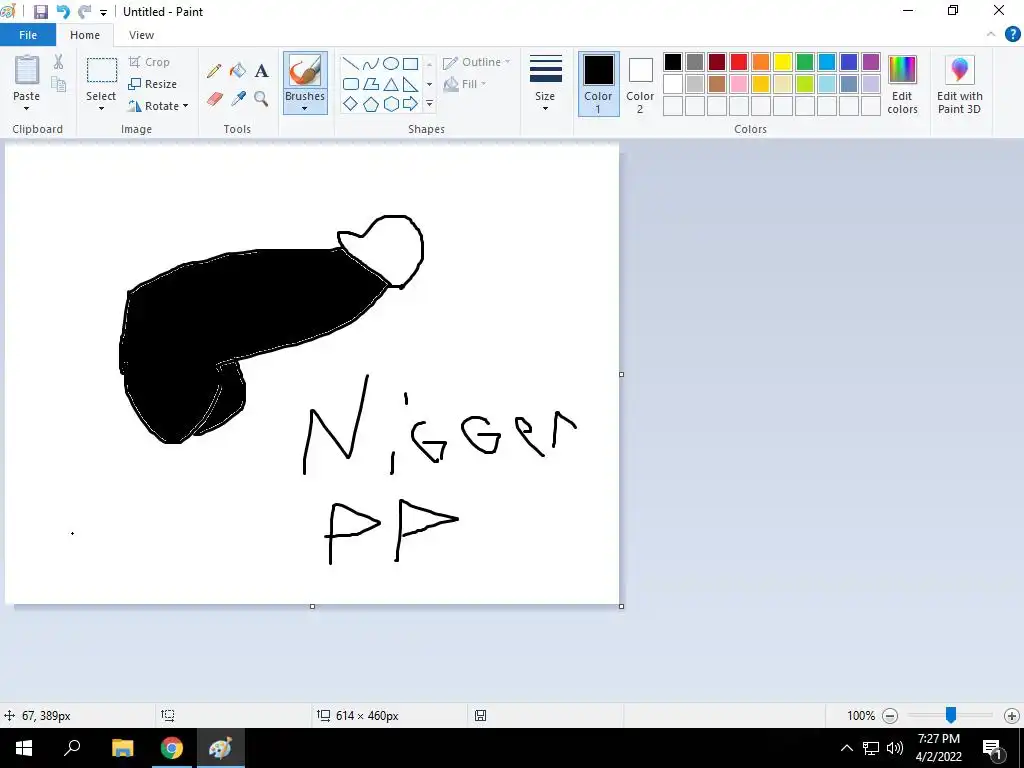Viewport: 1024px width, 768px height.
Task: Open the Edit colors dialog
Action: (x=903, y=84)
